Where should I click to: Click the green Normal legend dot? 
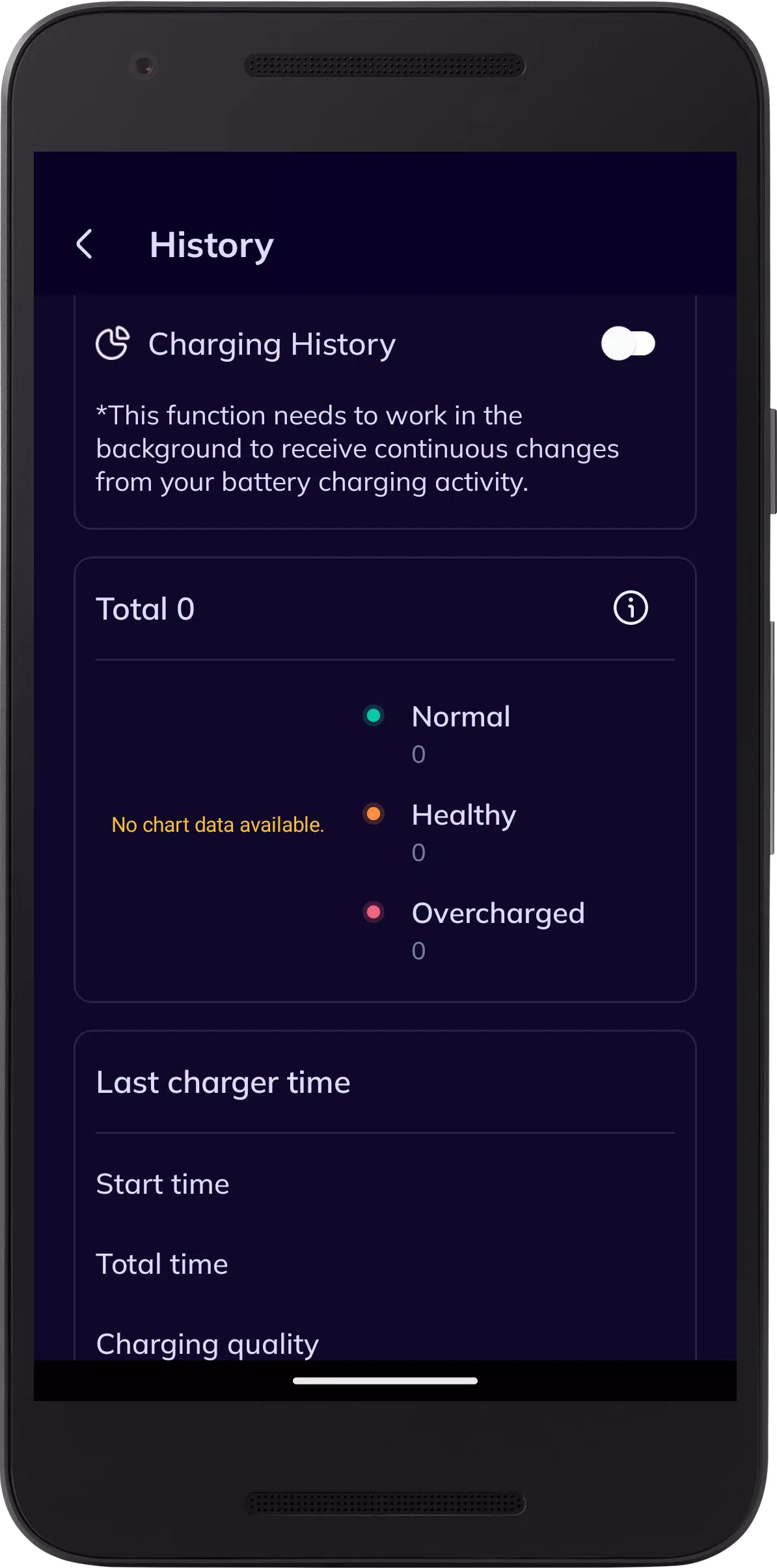click(x=374, y=715)
